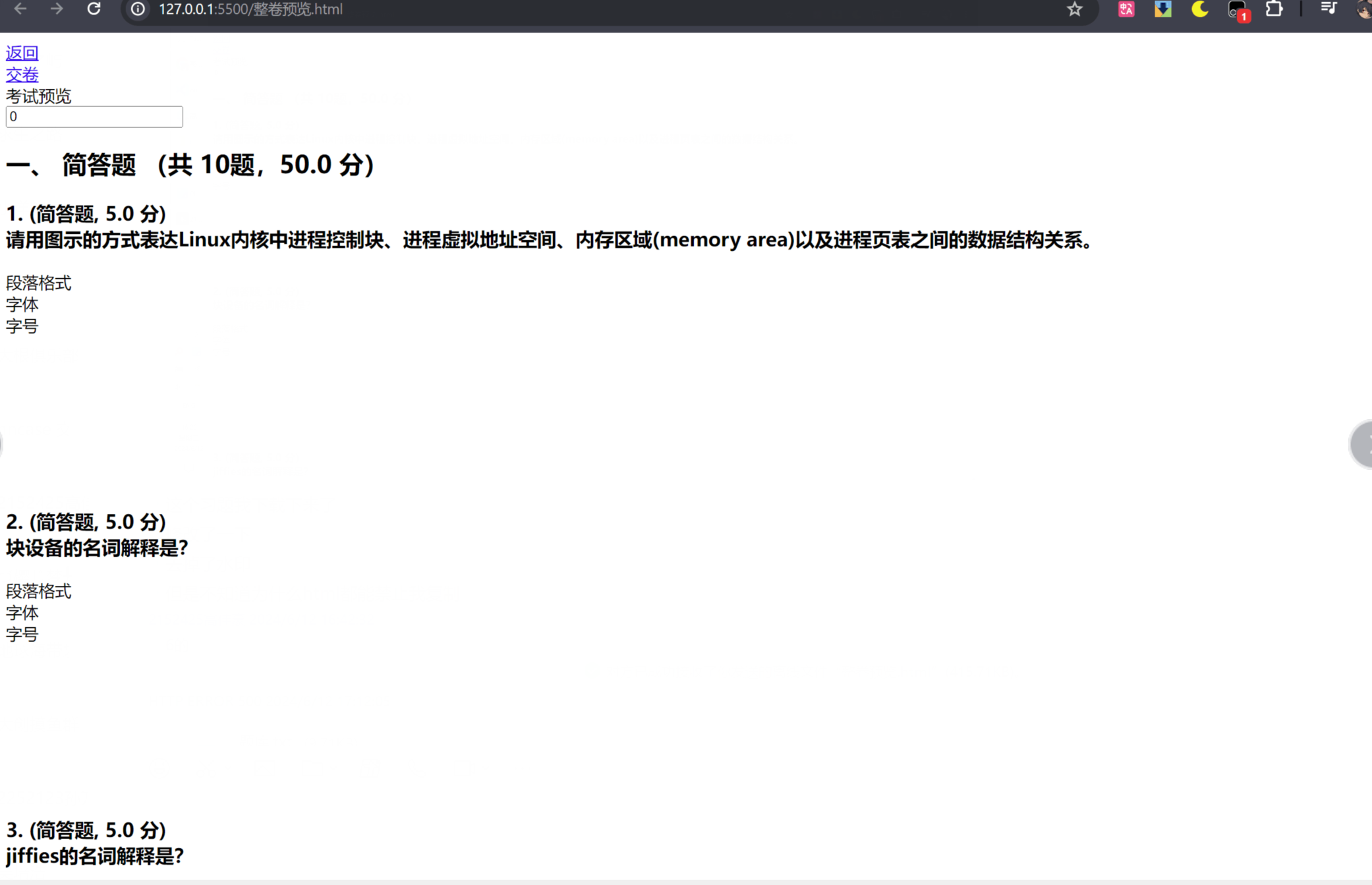Click the 返回 link

(22, 53)
